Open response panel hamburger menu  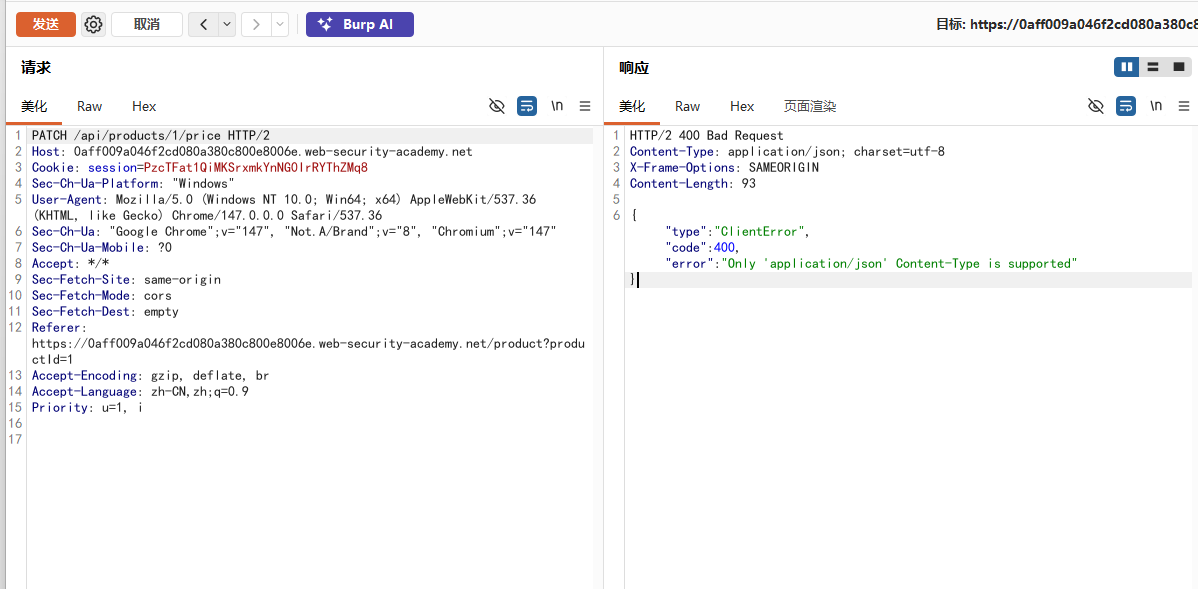(x=1184, y=106)
